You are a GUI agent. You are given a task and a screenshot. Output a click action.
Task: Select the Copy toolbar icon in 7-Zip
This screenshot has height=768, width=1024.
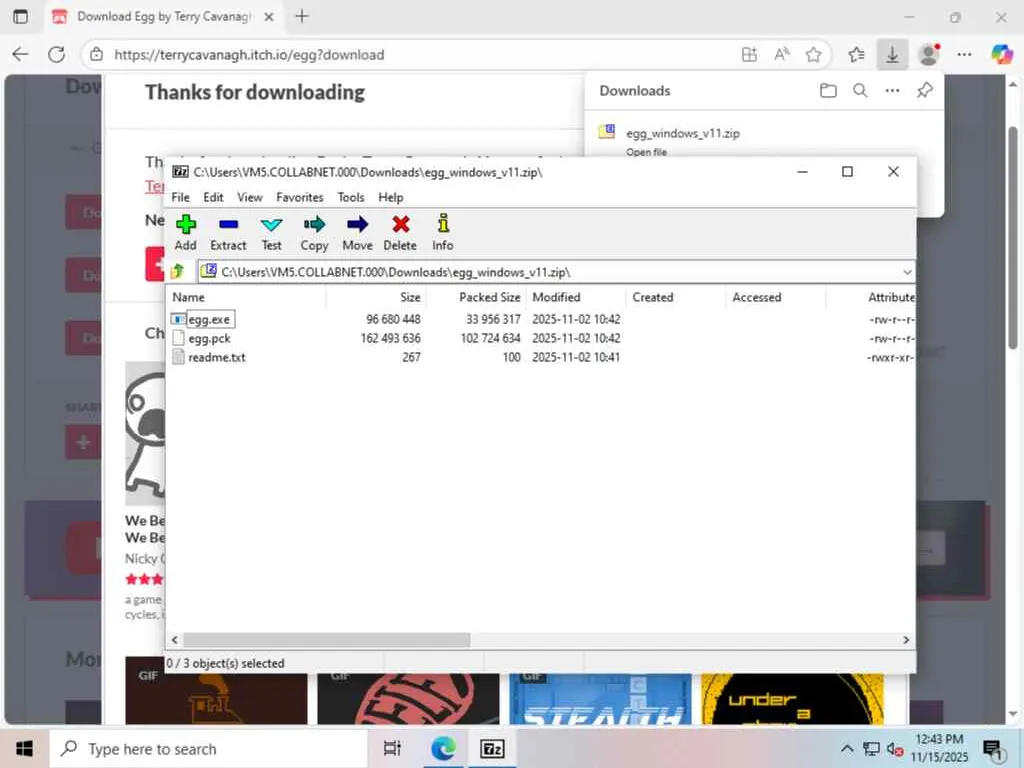coord(314,232)
